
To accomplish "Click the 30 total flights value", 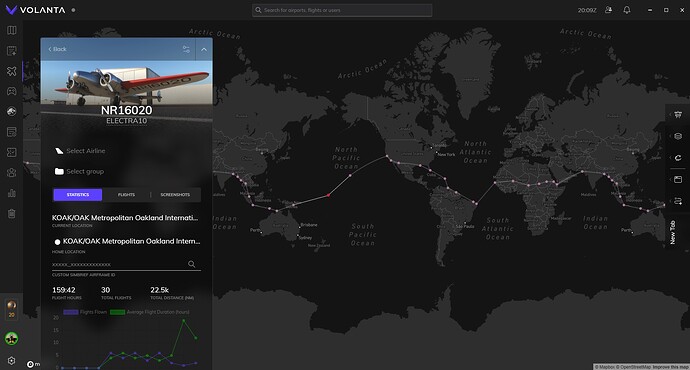I will pyautogui.click(x=106, y=290).
